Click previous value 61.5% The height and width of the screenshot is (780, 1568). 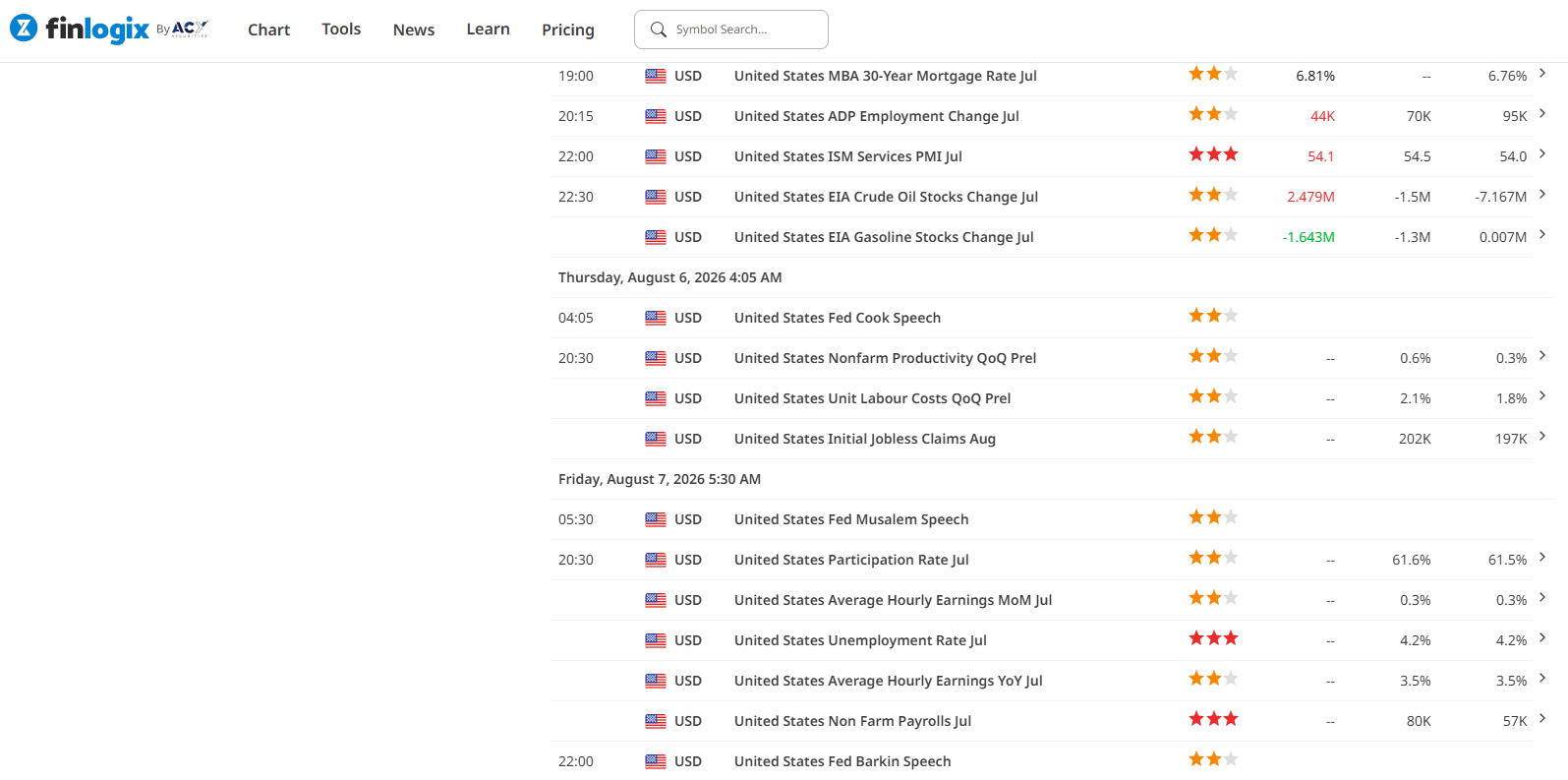[1508, 560]
